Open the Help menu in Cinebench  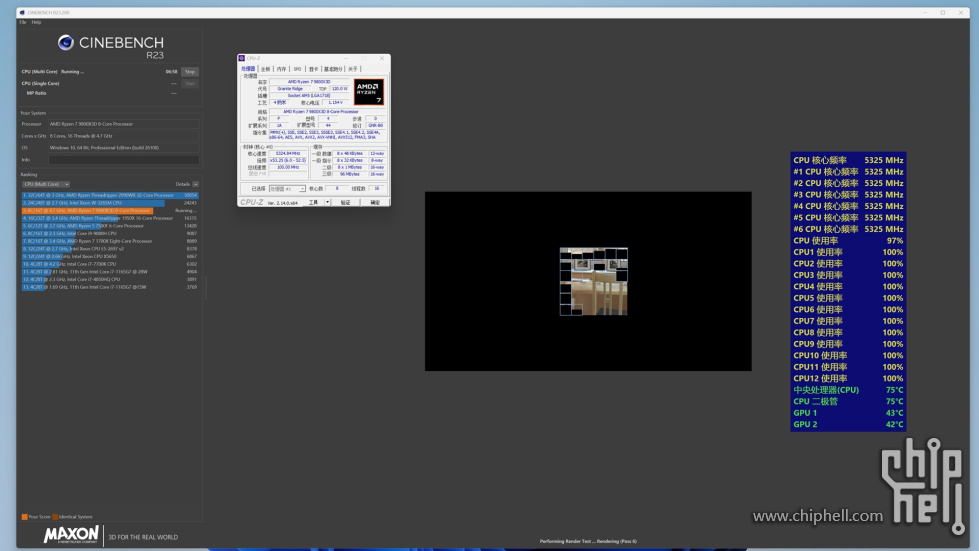[36, 22]
